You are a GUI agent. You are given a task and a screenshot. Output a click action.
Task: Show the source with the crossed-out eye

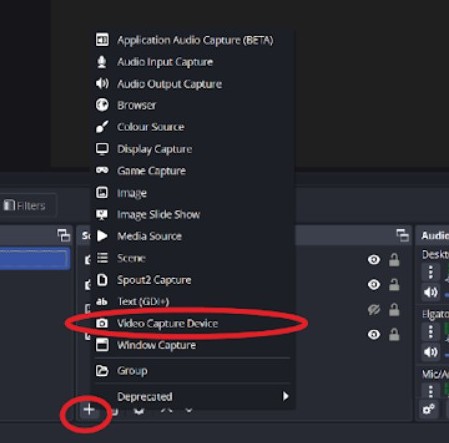pos(374,310)
